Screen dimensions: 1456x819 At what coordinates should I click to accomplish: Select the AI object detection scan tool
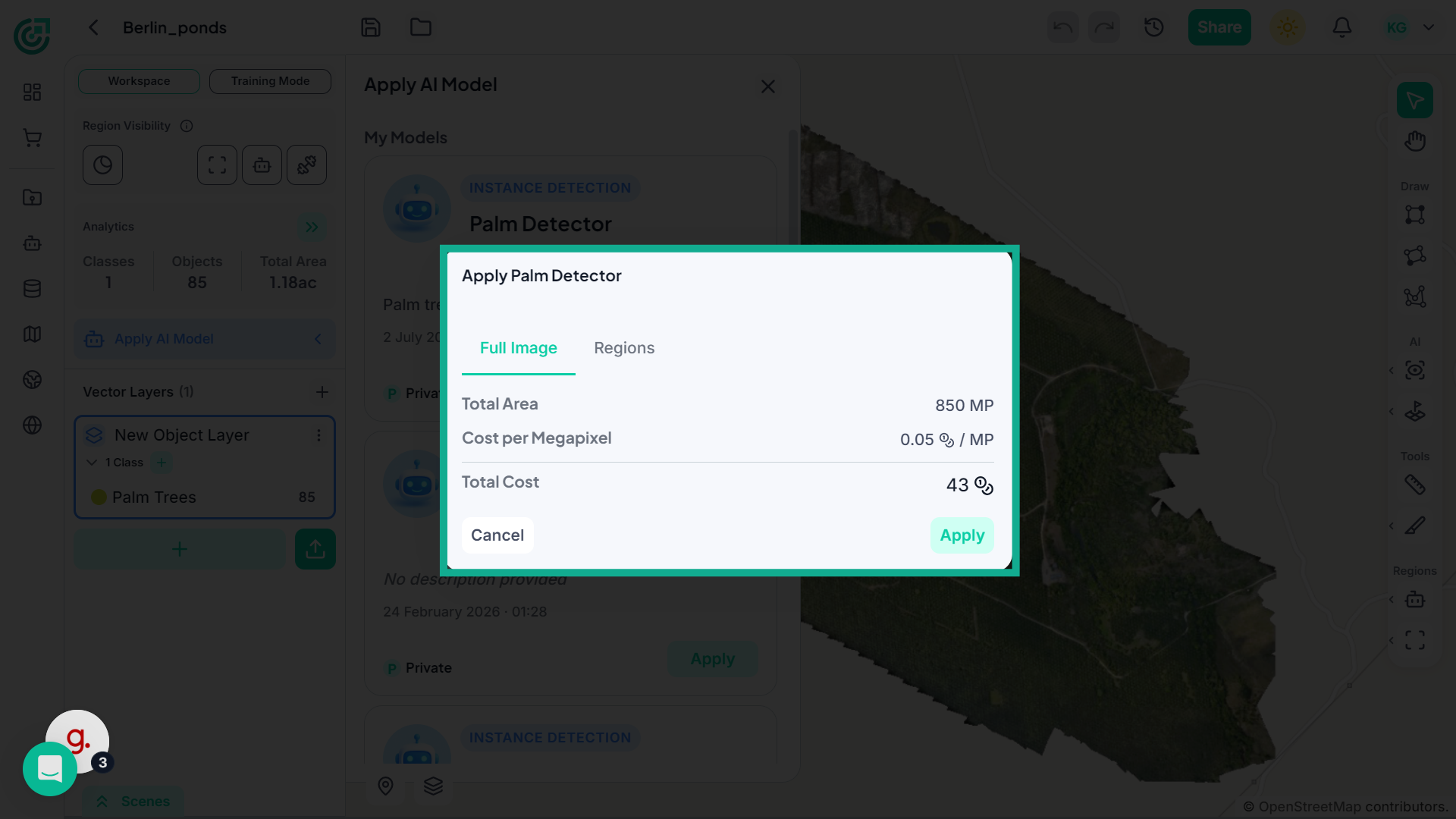1415,370
